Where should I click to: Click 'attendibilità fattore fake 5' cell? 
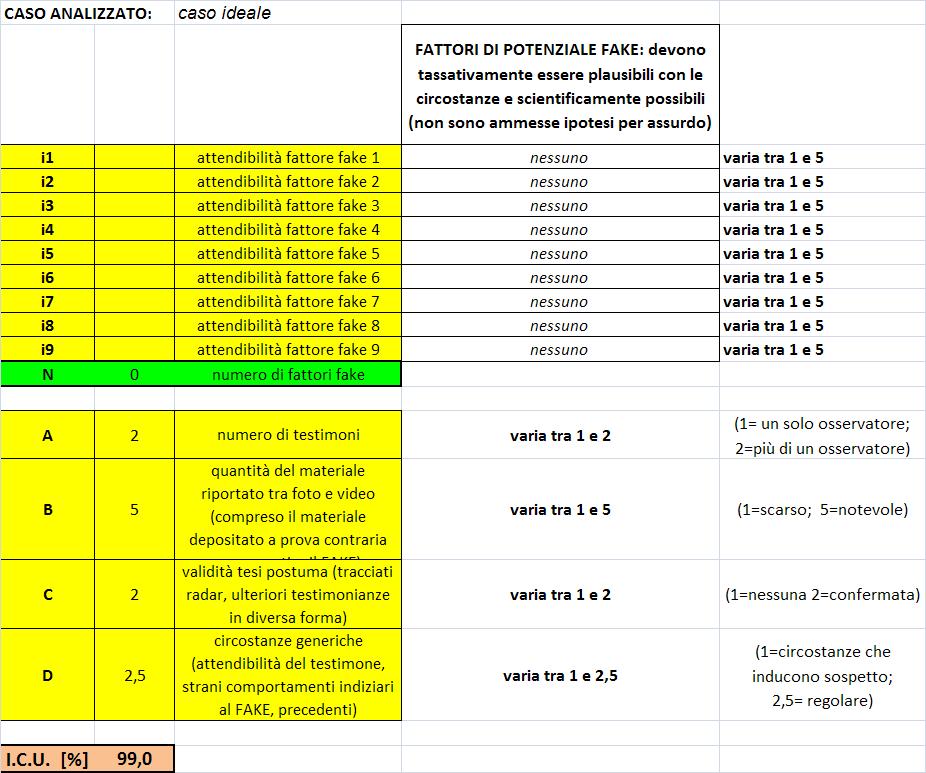pos(288,253)
